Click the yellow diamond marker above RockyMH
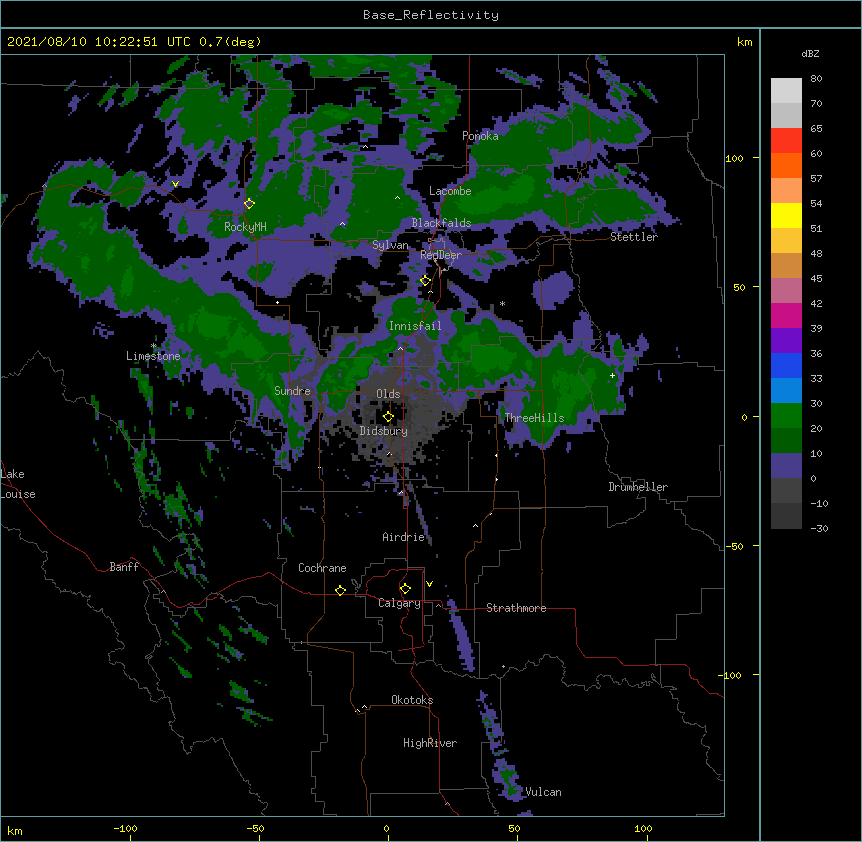862x842 pixels. point(249,203)
